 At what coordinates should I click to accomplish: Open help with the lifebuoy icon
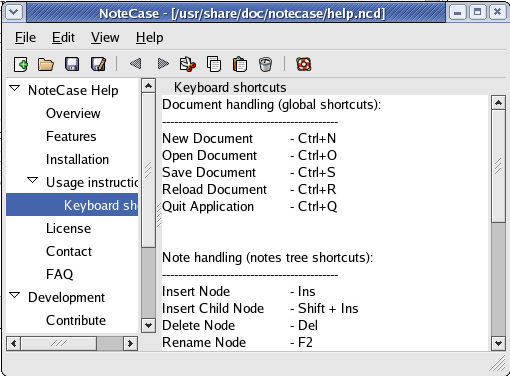[304, 64]
